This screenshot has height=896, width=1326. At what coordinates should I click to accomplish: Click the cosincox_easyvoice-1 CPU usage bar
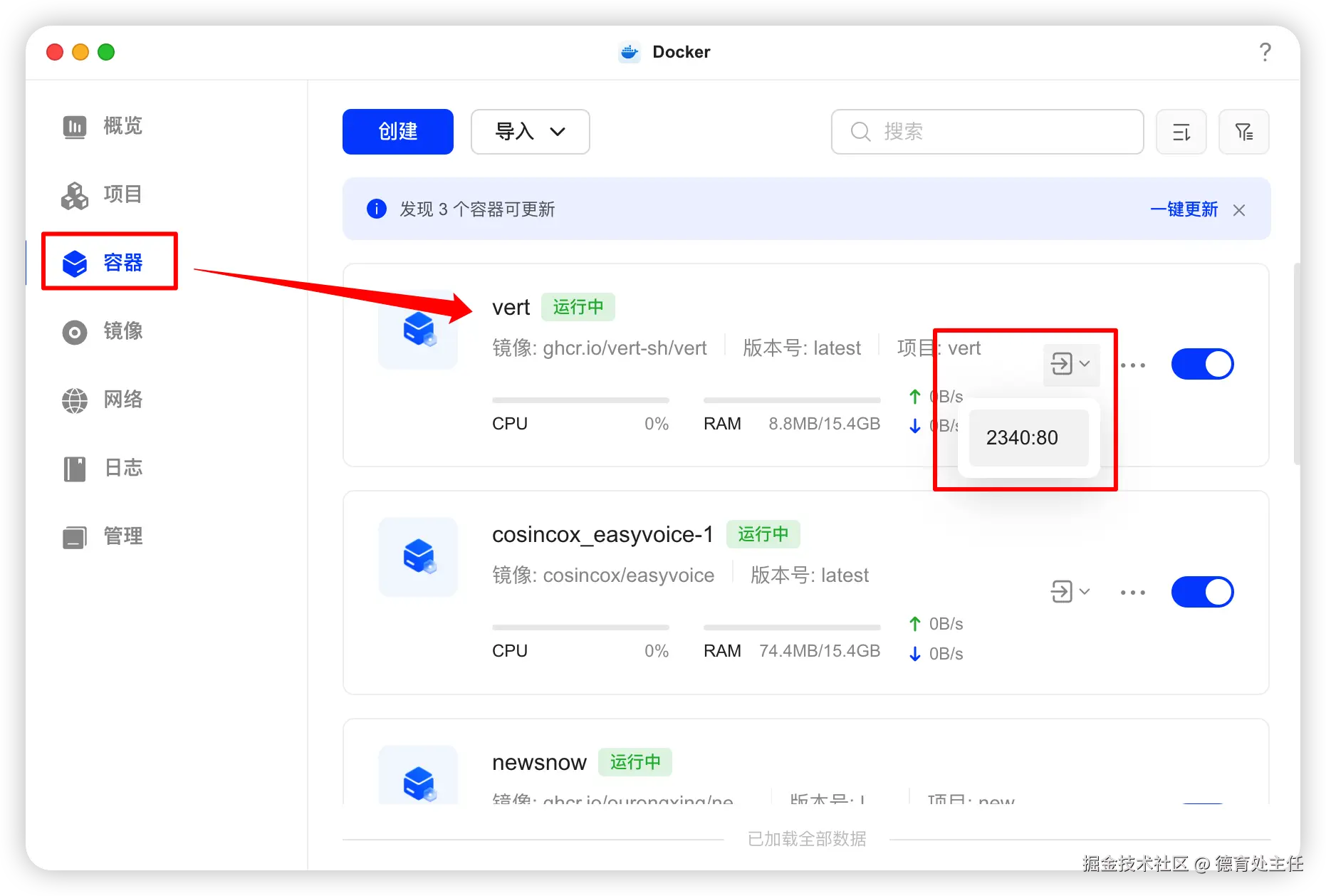[580, 627]
